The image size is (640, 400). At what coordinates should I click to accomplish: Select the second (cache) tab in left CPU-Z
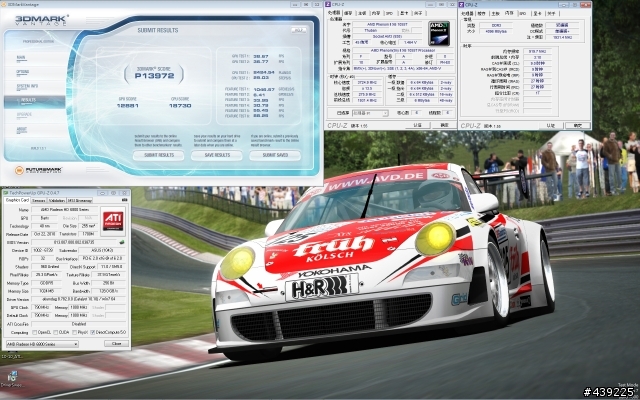[348, 13]
